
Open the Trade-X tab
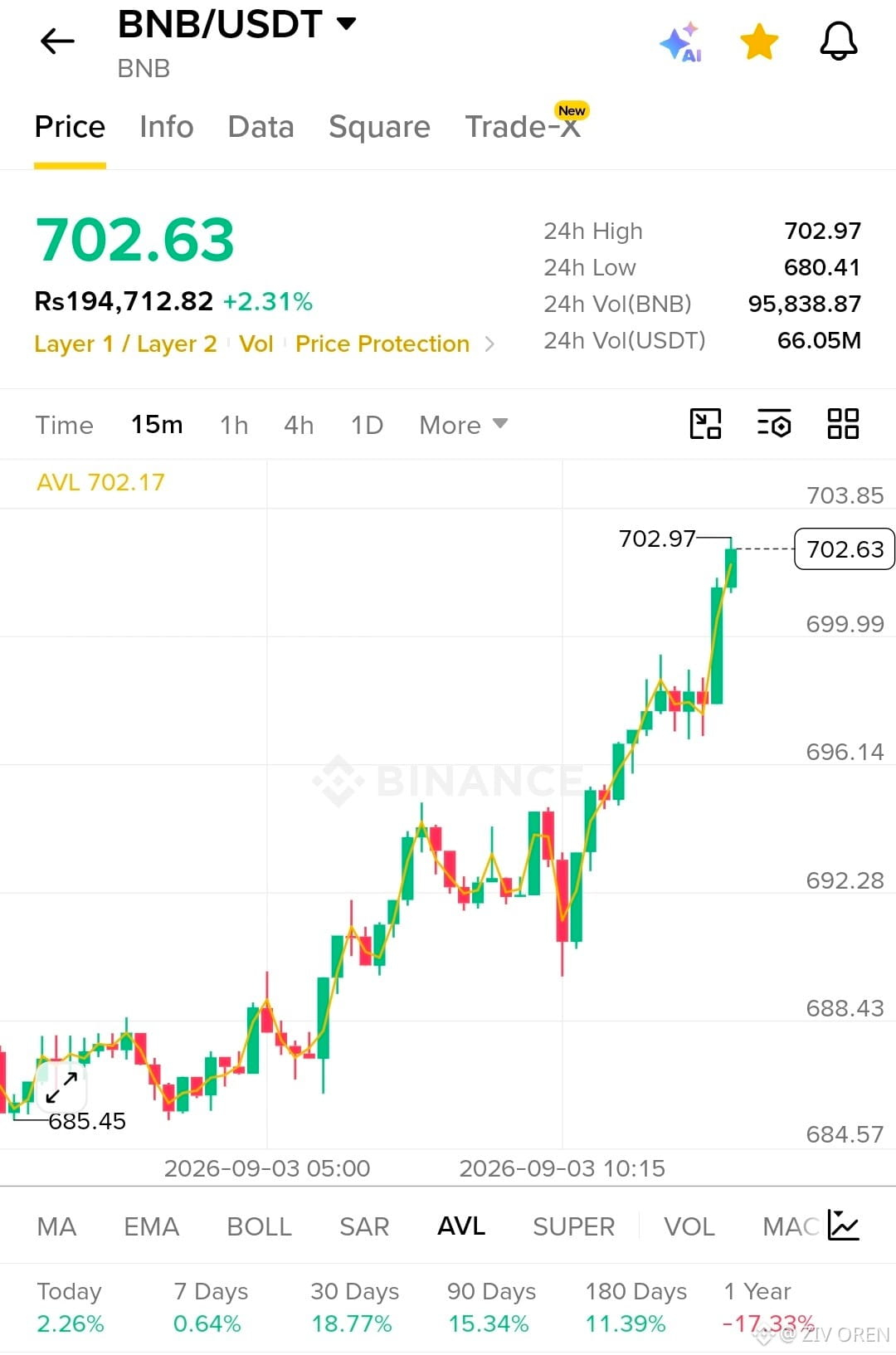click(523, 127)
